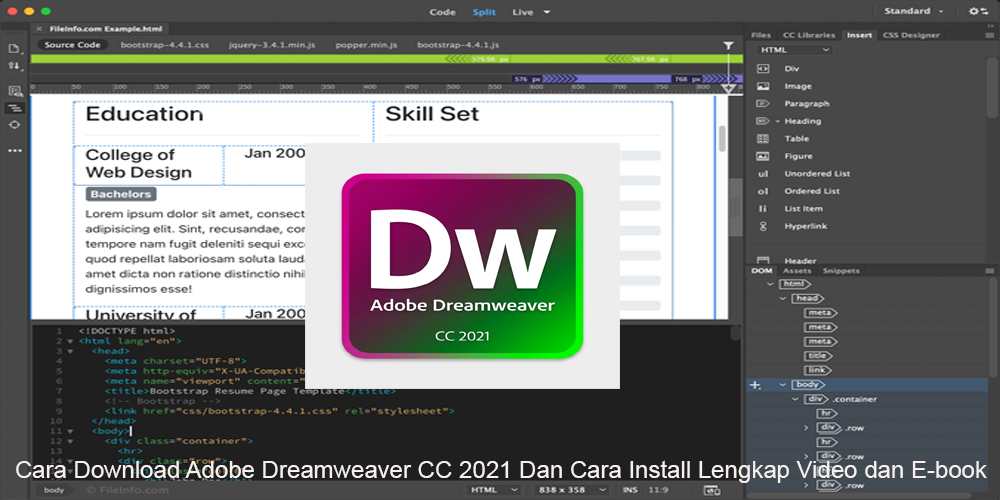Click the Image insert icon
This screenshot has height=500, width=1000.
[763, 86]
